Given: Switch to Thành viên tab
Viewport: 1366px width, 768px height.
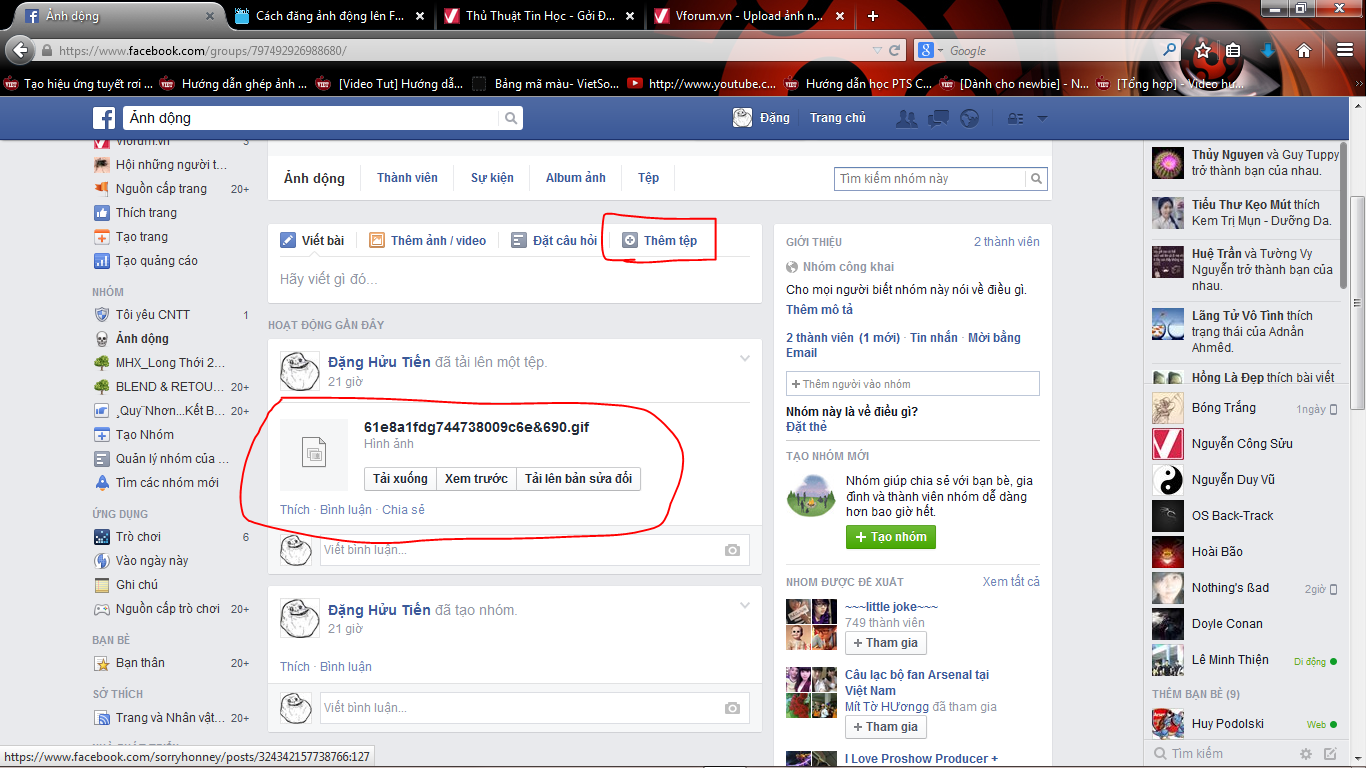Looking at the screenshot, I should [x=407, y=178].
